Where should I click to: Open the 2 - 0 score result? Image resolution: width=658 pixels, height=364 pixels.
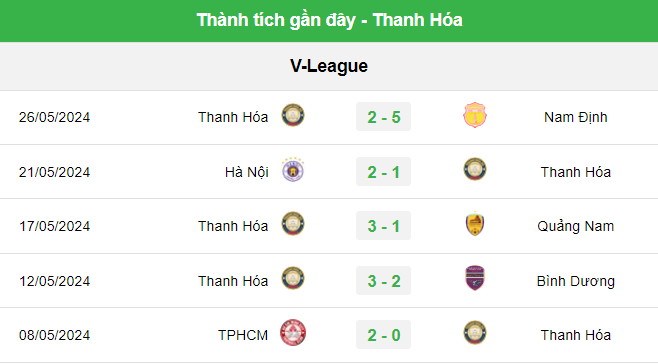pyautogui.click(x=384, y=335)
